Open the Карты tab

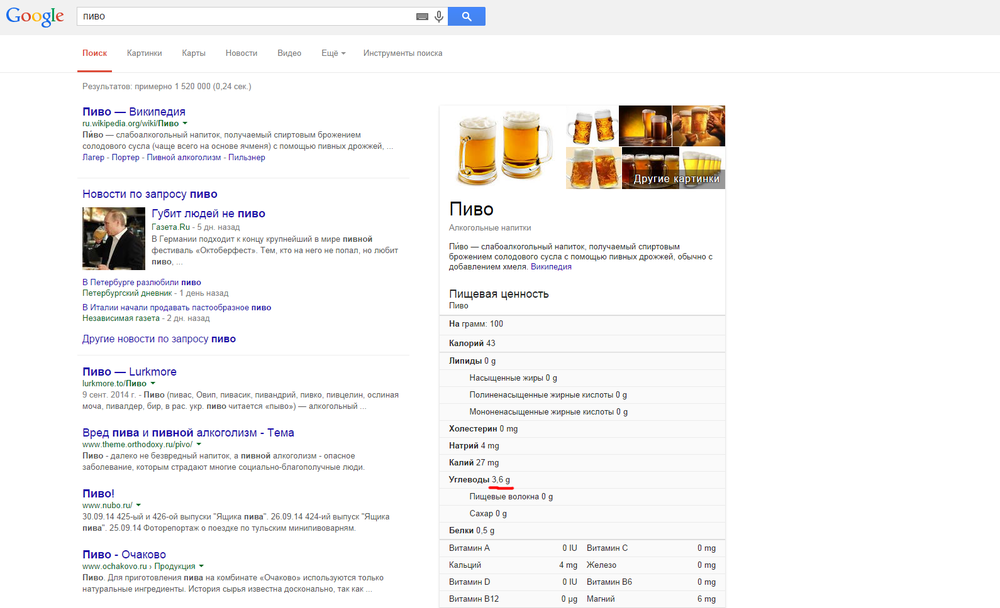(193, 53)
